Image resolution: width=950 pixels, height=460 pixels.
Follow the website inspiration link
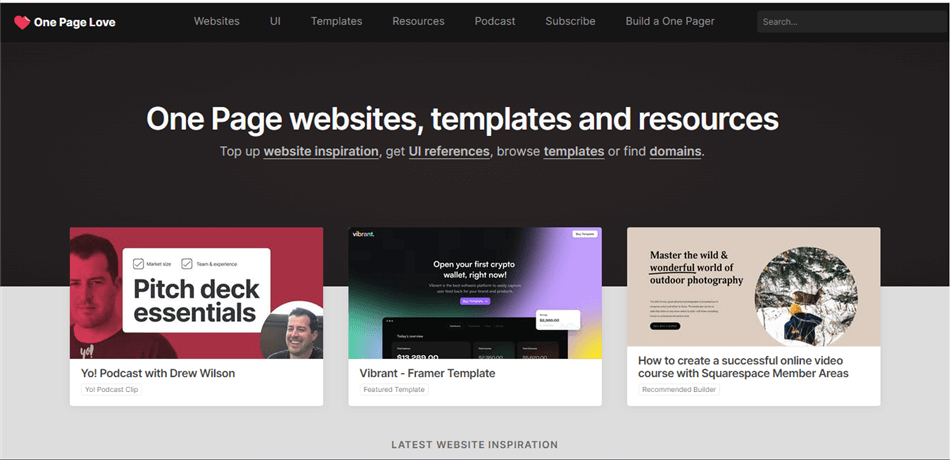pyautogui.click(x=321, y=151)
